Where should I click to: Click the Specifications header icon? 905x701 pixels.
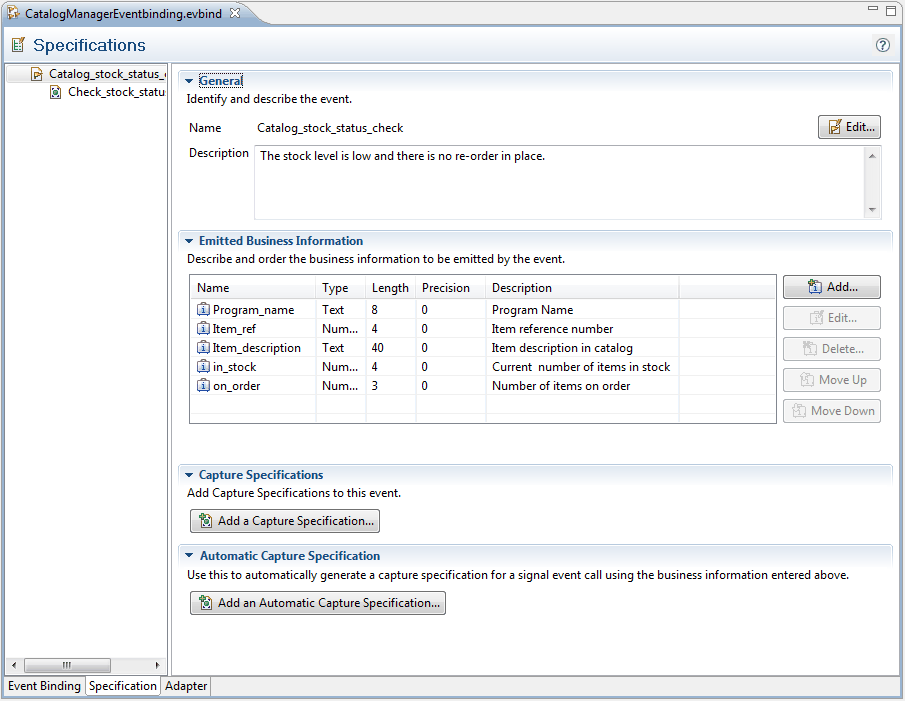15,45
